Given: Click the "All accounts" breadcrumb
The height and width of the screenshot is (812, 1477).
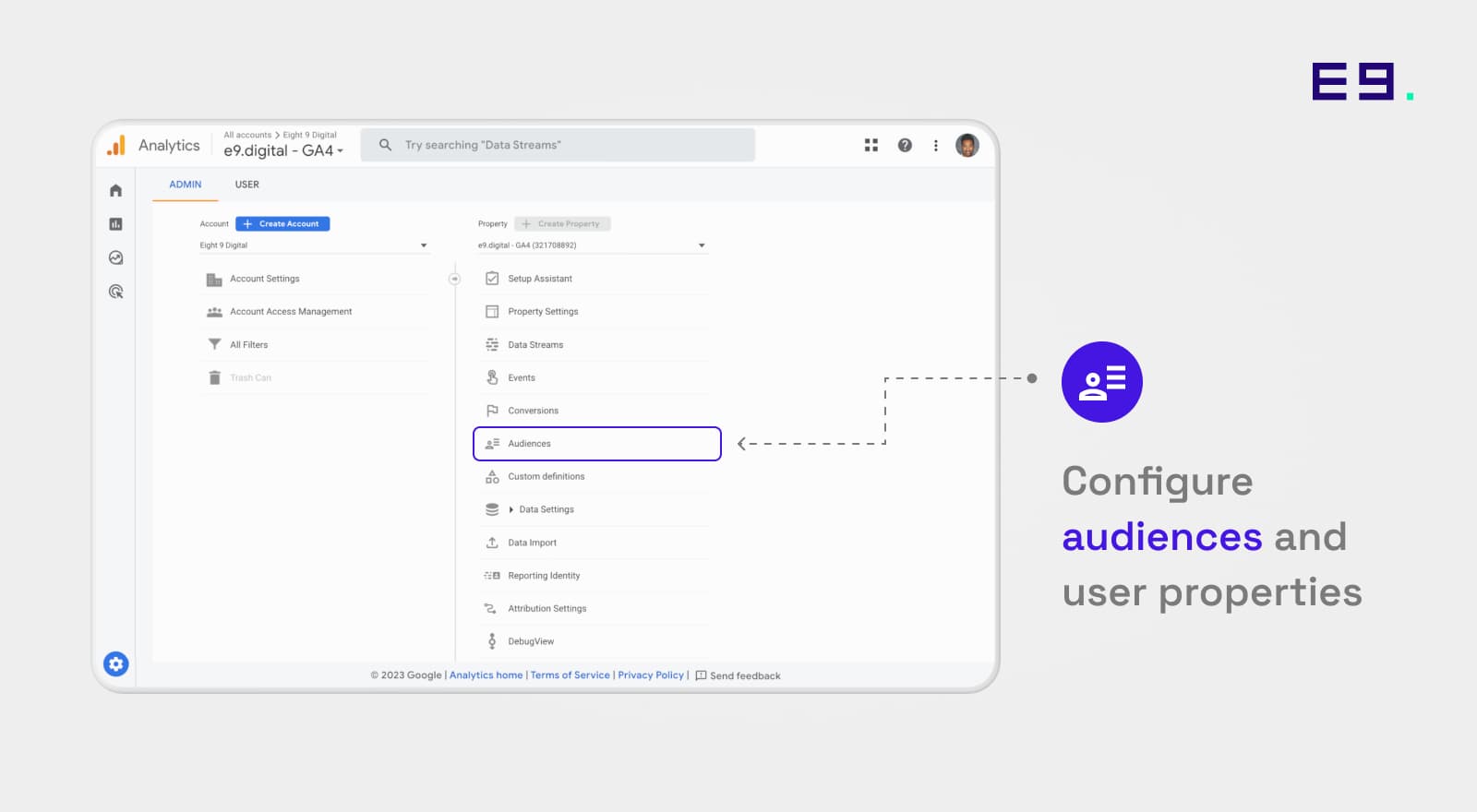Looking at the screenshot, I should point(247,135).
